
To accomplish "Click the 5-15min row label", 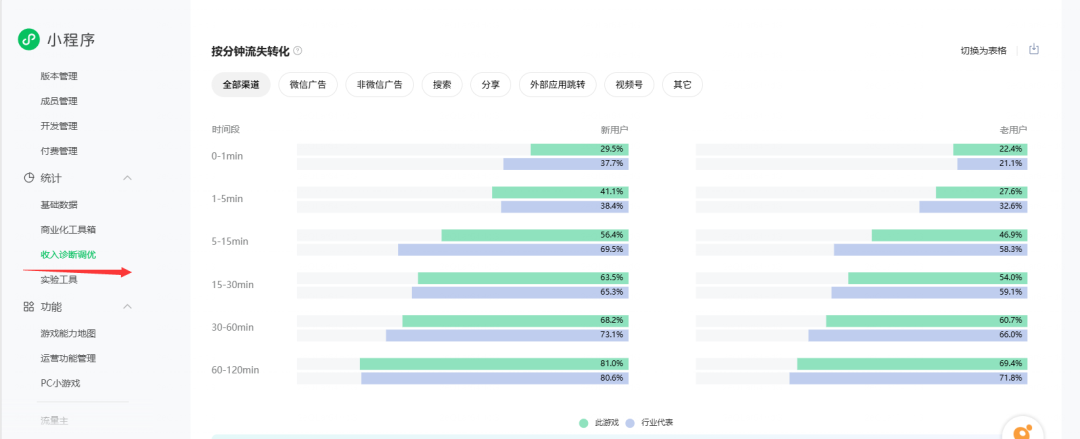I will 229,241.
